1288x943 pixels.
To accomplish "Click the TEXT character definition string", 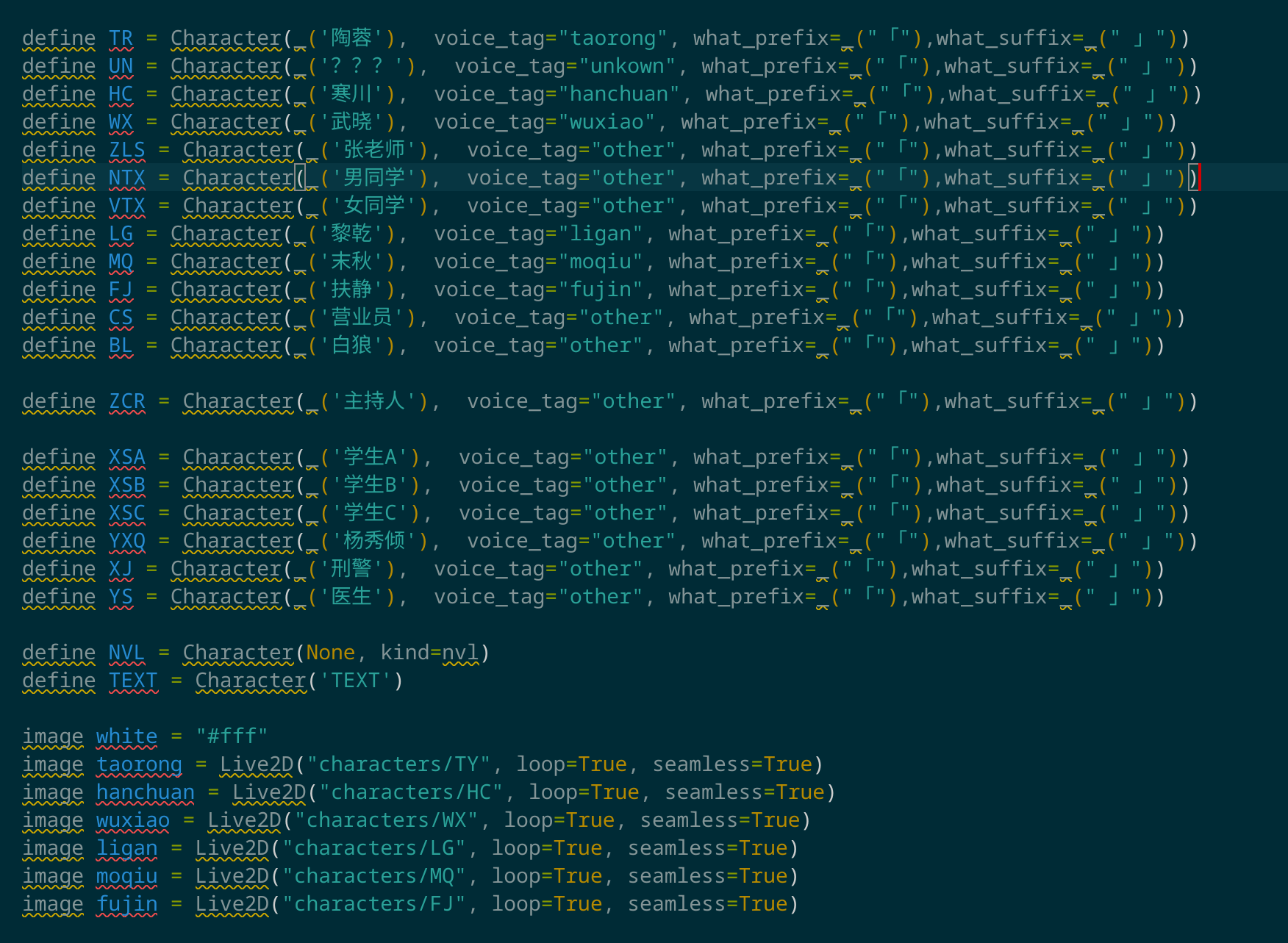I will coord(354,680).
